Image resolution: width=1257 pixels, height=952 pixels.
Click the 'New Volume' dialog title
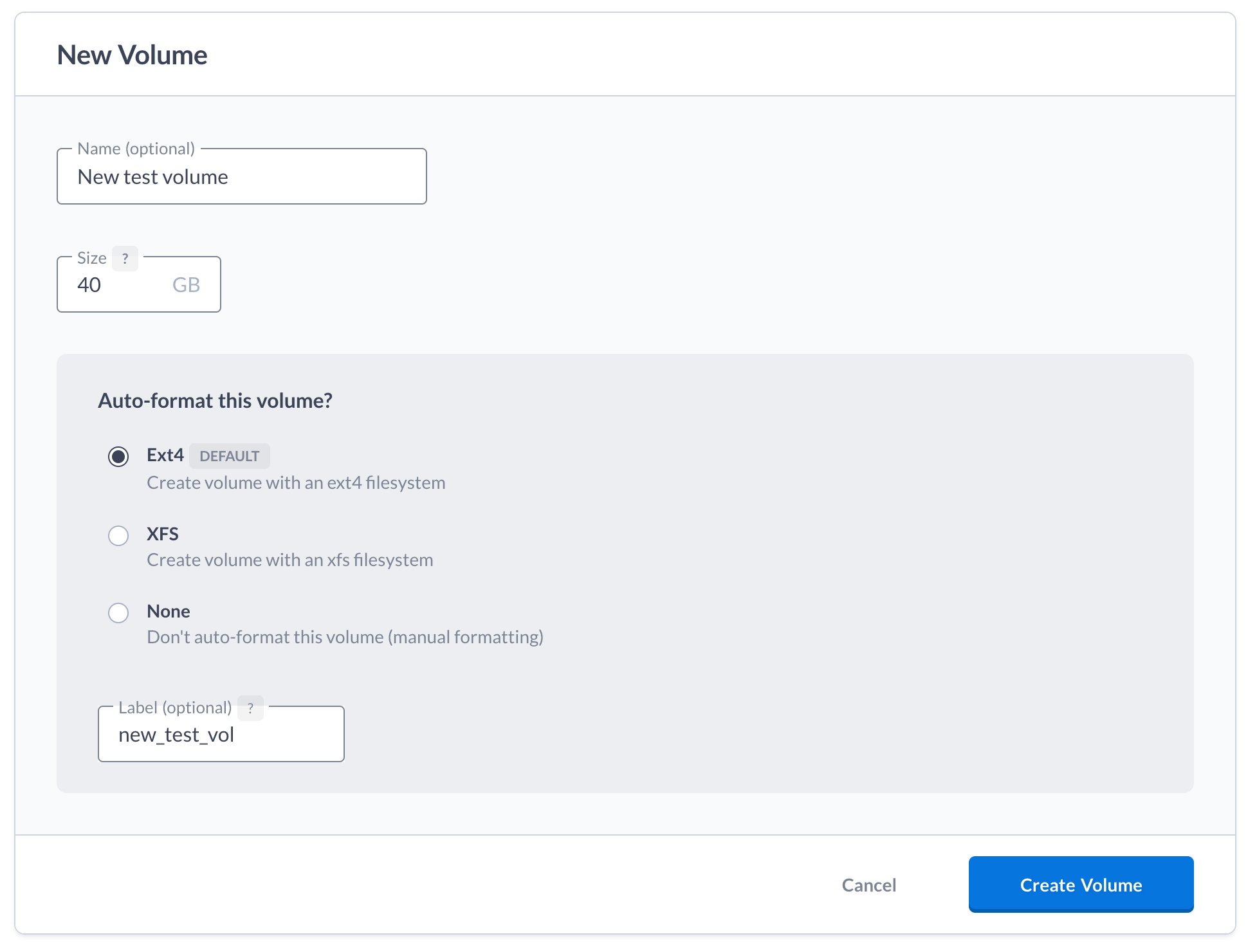pyautogui.click(x=133, y=55)
